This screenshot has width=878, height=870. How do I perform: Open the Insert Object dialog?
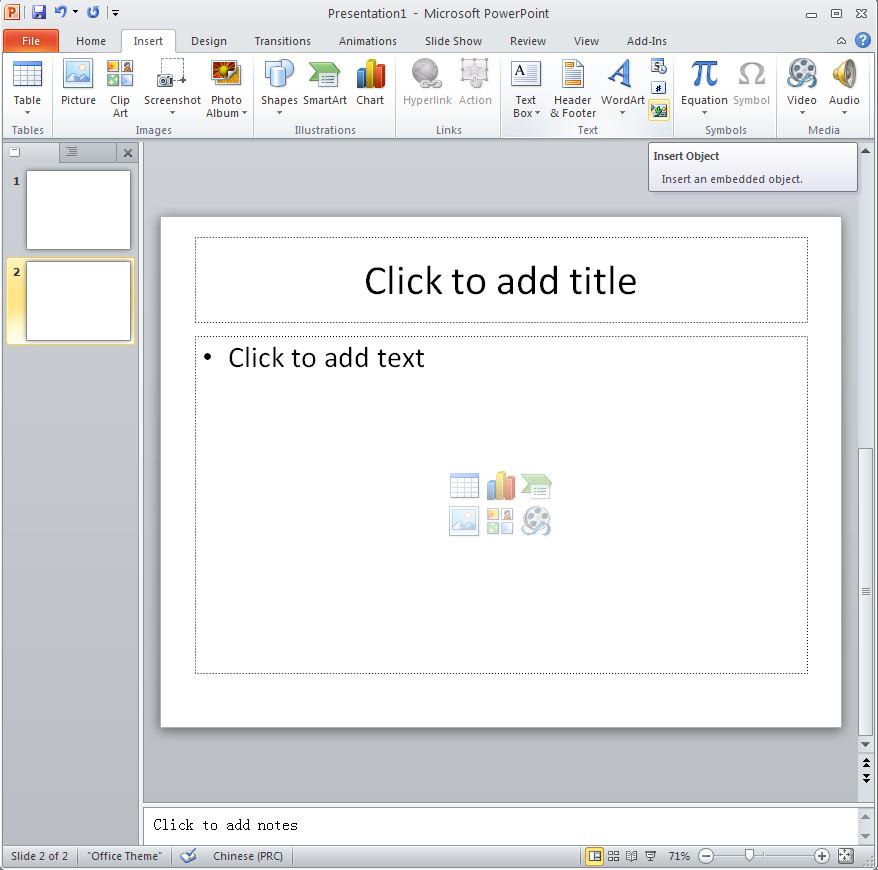(x=658, y=110)
